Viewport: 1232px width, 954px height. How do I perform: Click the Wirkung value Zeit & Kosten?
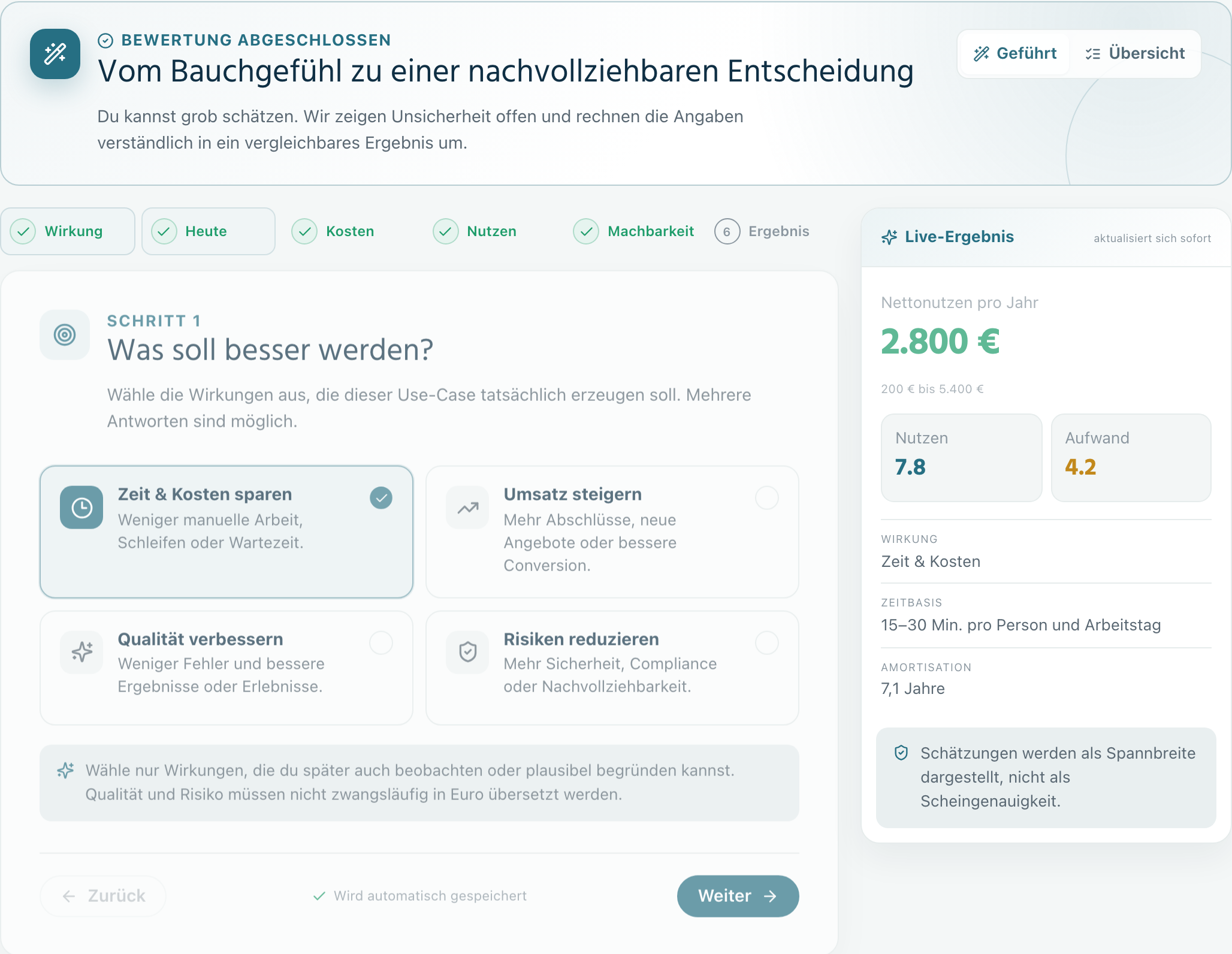coord(931,561)
